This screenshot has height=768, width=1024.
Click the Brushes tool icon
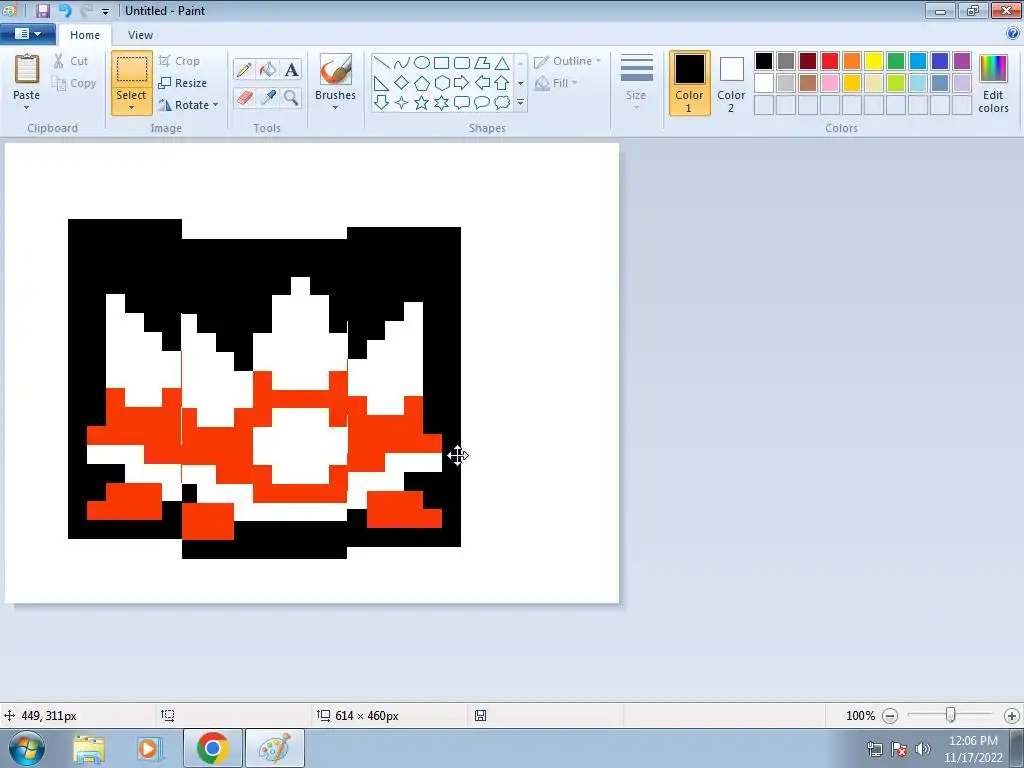[336, 69]
